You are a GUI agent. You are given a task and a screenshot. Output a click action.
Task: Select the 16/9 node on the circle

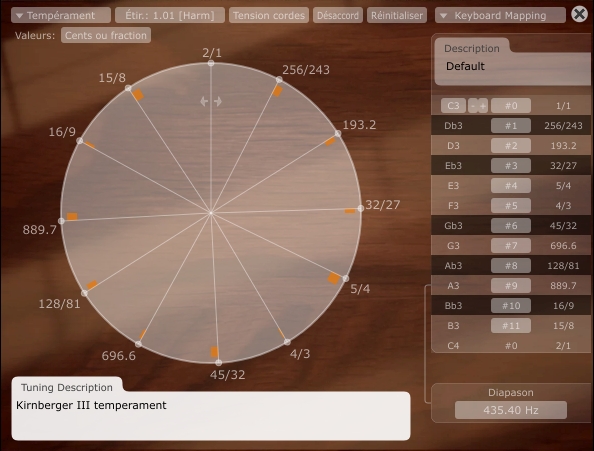(80, 141)
